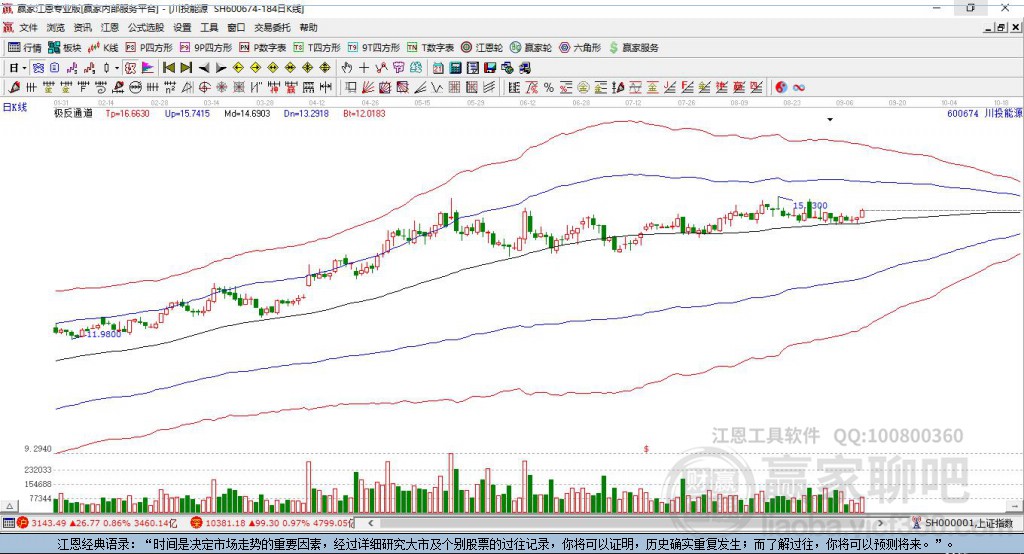Click the infinity loop icon
The height and width of the screenshot is (554, 1024).
pos(798,87)
